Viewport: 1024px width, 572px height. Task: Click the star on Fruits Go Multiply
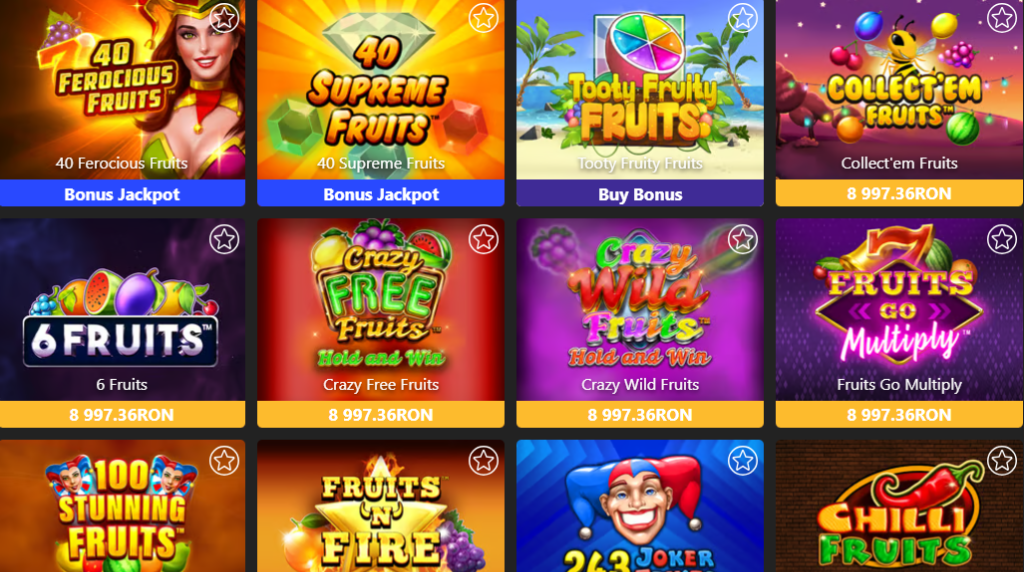1002,240
